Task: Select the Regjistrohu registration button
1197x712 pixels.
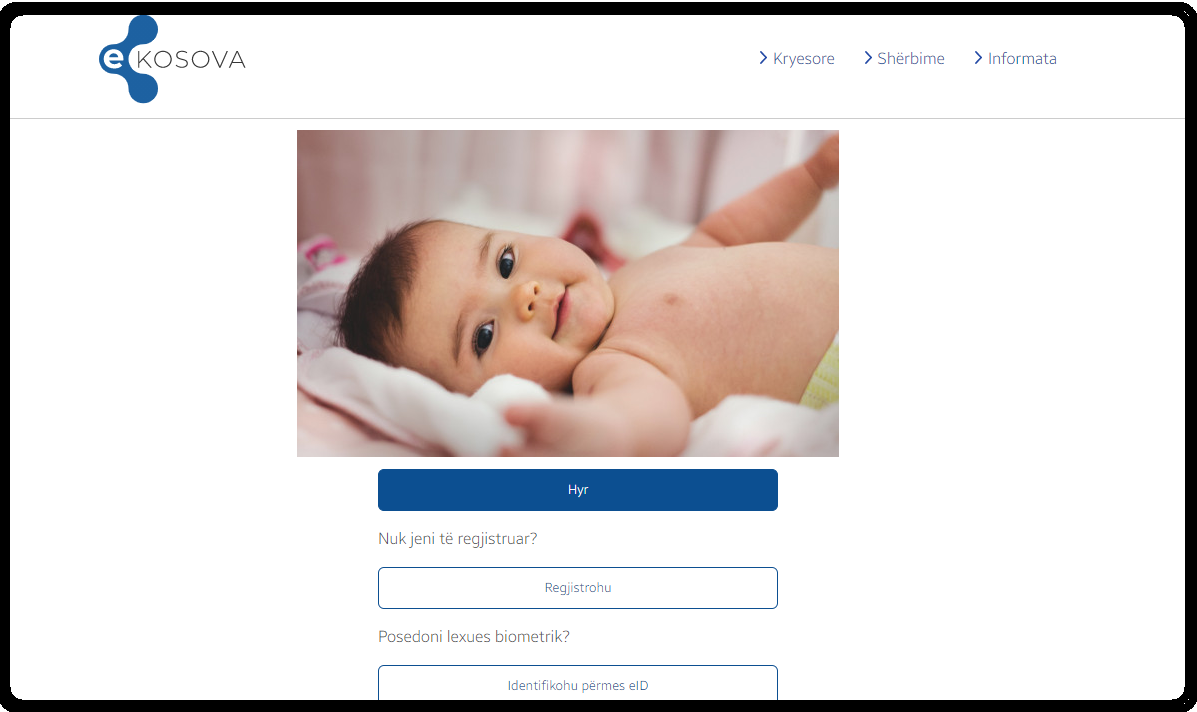Action: [578, 588]
